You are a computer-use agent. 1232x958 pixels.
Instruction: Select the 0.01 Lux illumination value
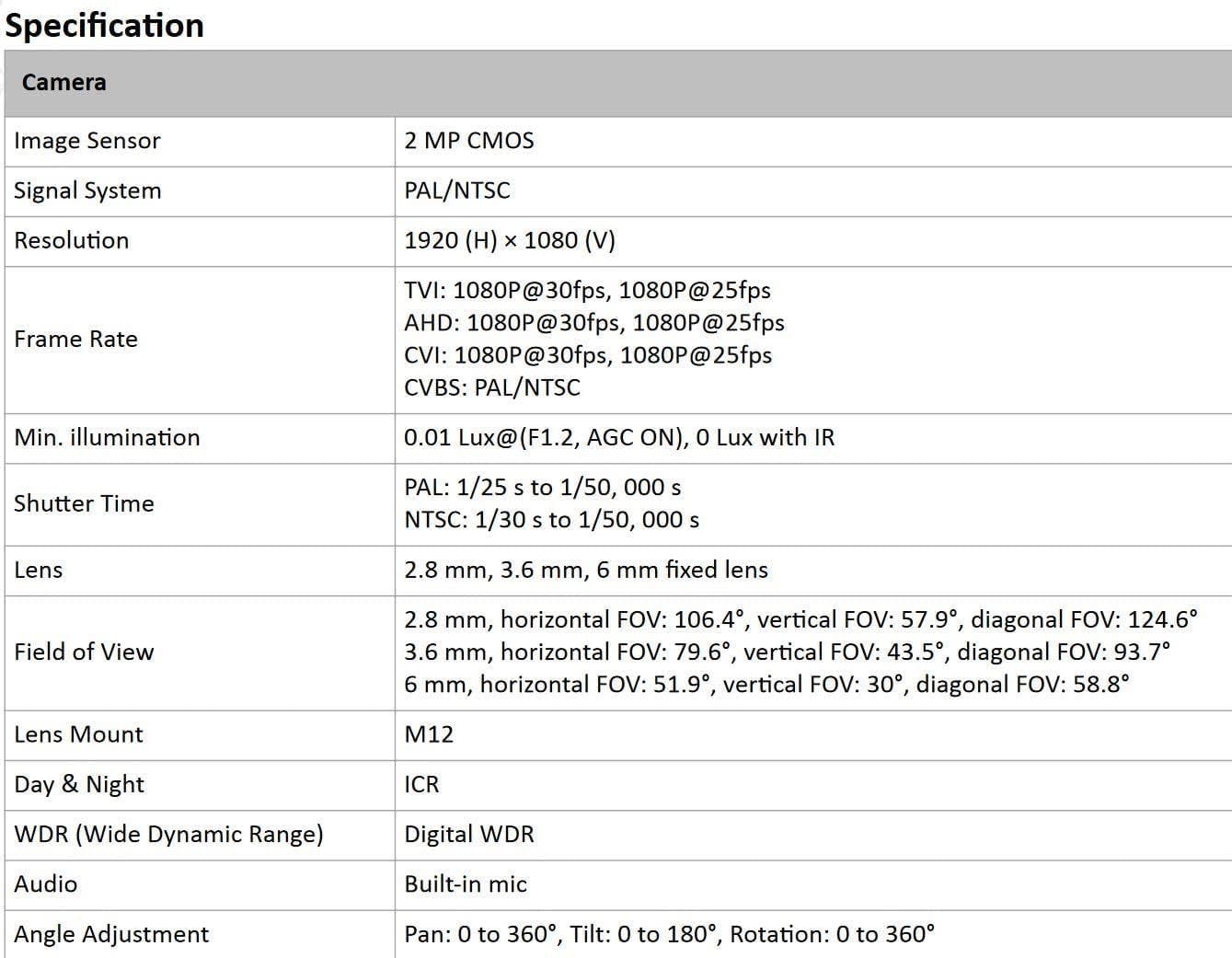619,437
